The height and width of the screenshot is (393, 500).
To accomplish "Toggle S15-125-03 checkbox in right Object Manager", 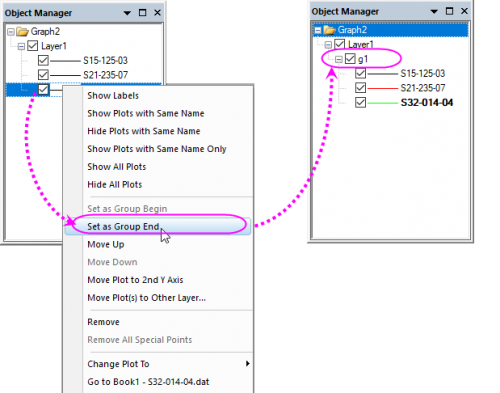I will (x=360, y=73).
